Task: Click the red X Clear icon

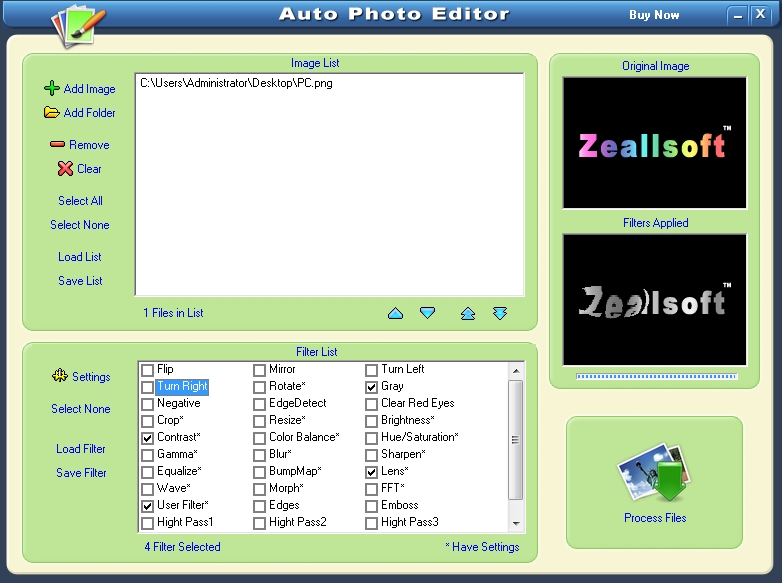Action: tap(65, 169)
